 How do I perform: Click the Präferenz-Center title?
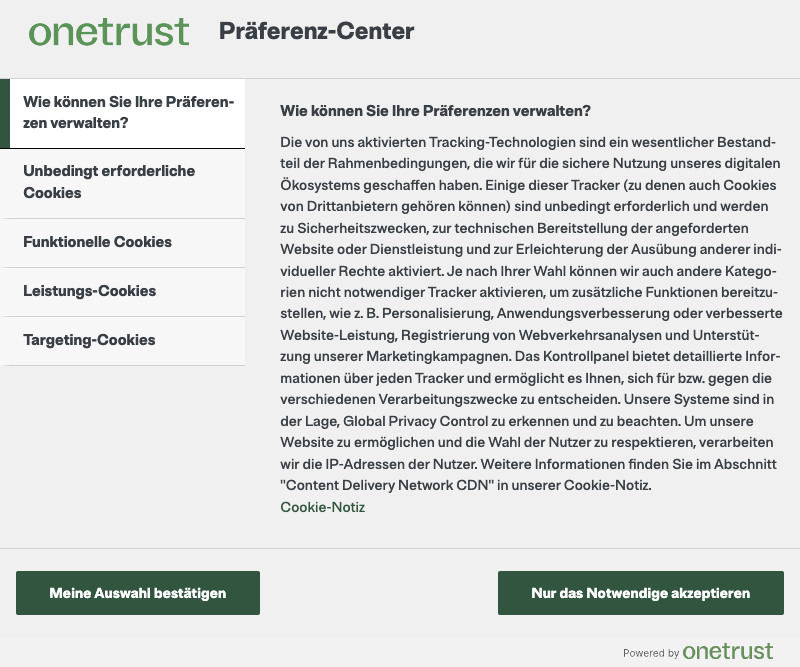click(x=316, y=31)
